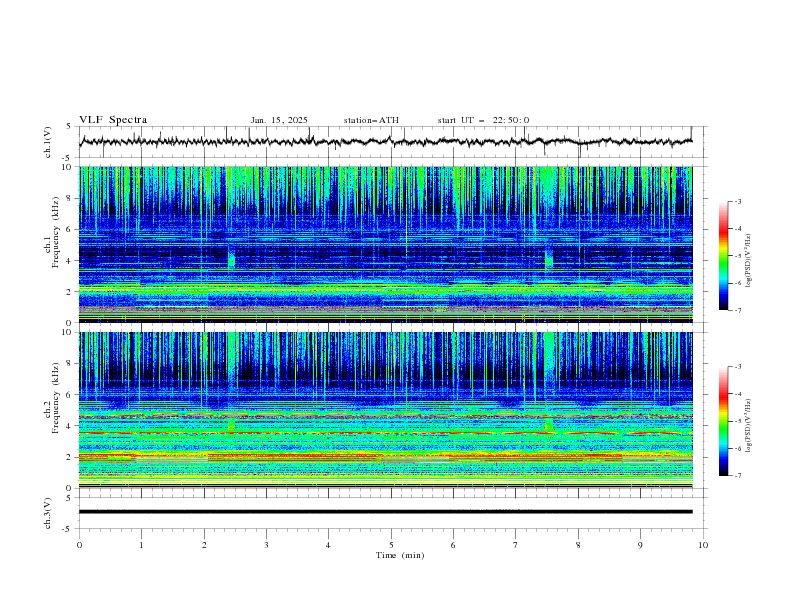Click the ch.2 spectrogram panel

tap(385, 410)
